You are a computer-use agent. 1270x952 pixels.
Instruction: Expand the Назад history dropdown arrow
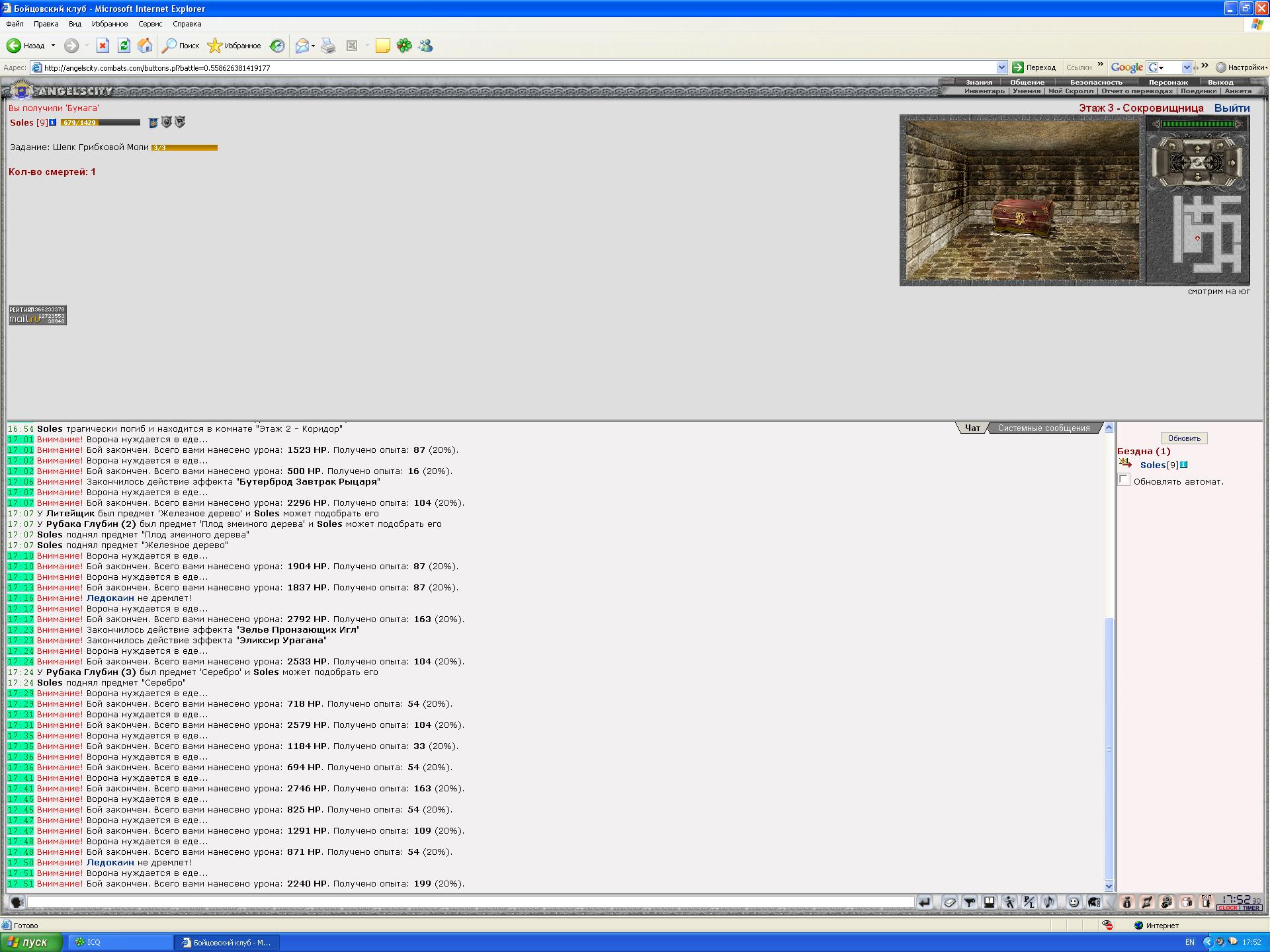[x=53, y=46]
